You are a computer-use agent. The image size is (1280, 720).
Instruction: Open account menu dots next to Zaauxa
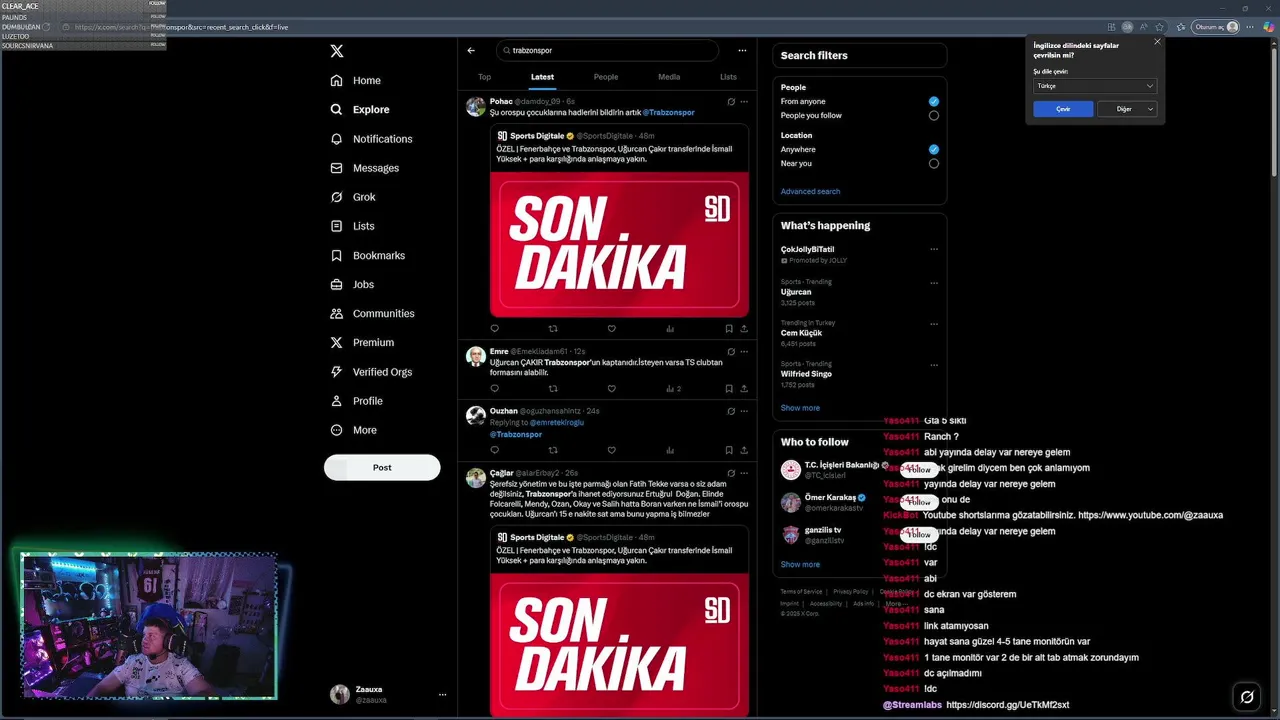click(442, 694)
